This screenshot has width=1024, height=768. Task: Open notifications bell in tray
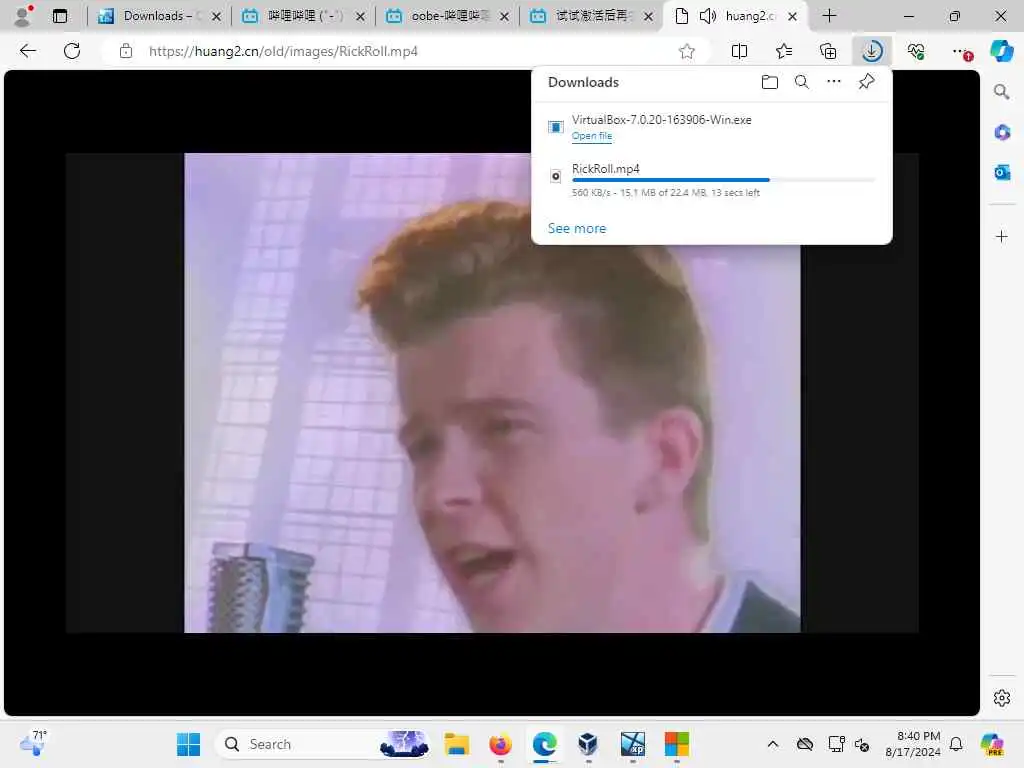coord(956,744)
